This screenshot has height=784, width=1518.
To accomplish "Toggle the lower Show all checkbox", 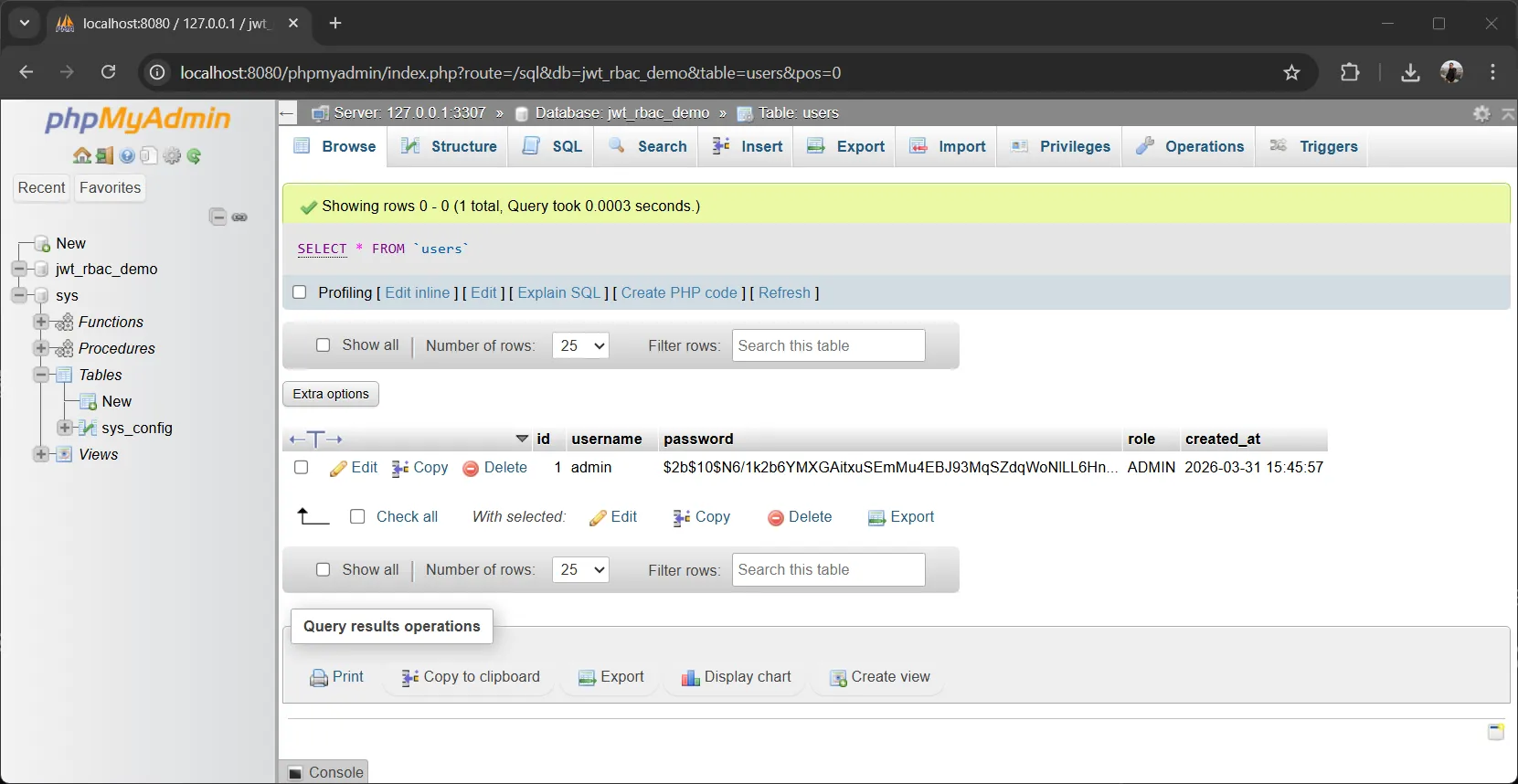I will [323, 569].
